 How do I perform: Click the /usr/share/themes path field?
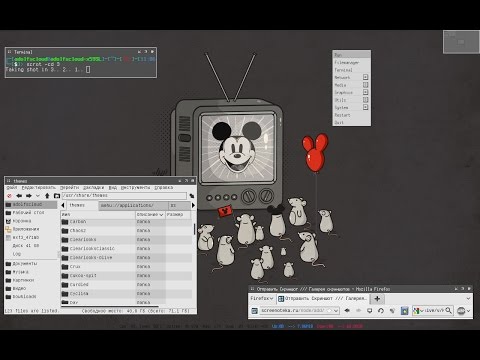click(124, 196)
